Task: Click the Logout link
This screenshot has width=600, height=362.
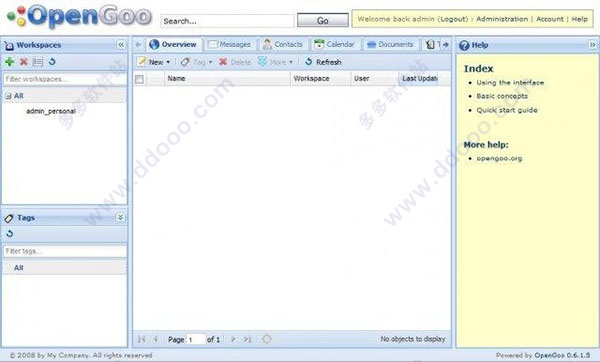Action: click(x=453, y=19)
